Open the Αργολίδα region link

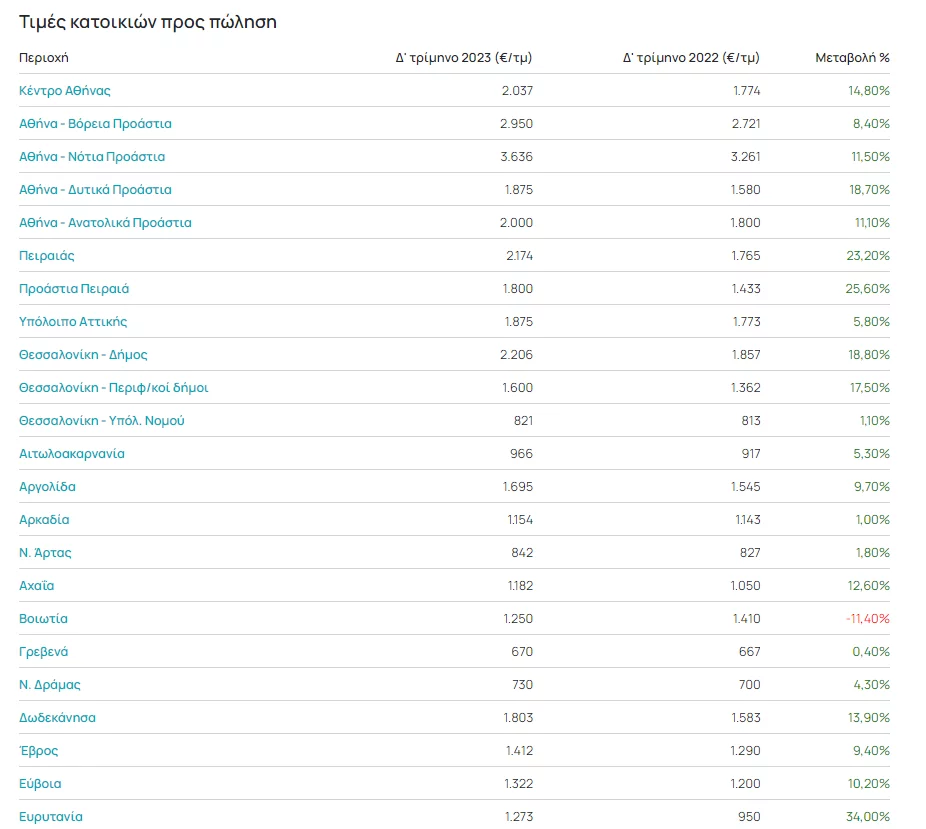click(47, 487)
